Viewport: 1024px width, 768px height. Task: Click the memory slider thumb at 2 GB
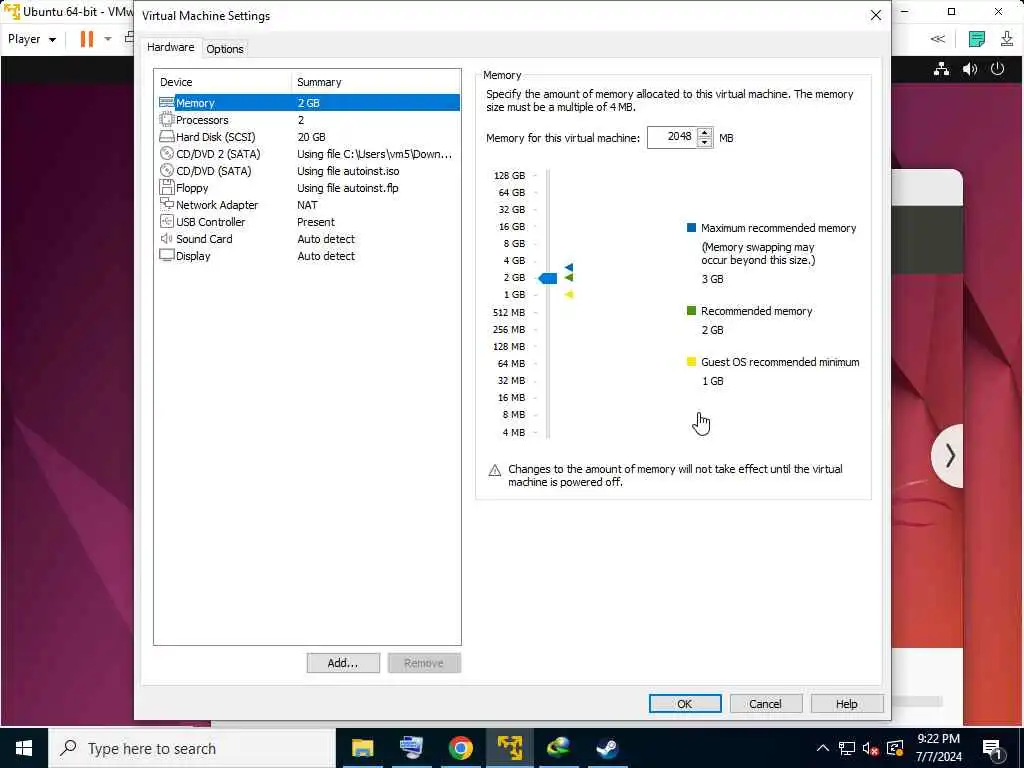click(x=547, y=279)
